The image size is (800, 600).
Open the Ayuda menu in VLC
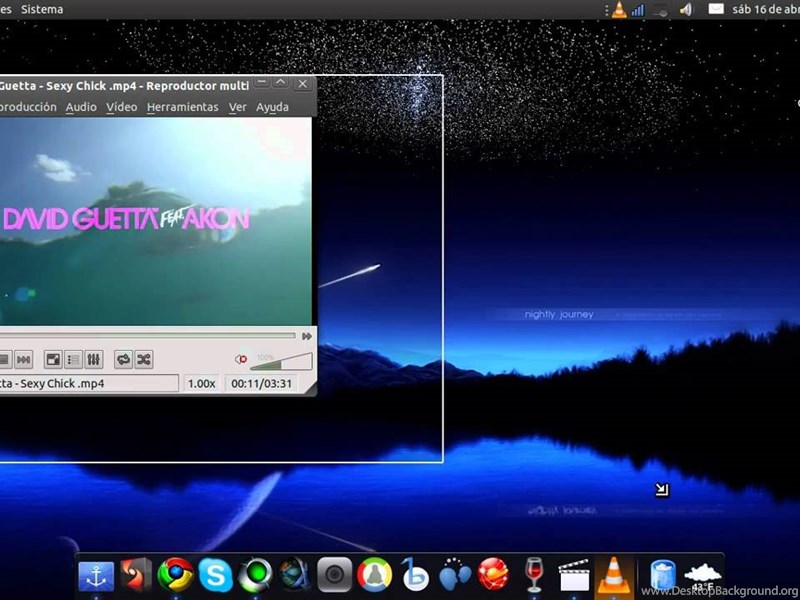[272, 107]
